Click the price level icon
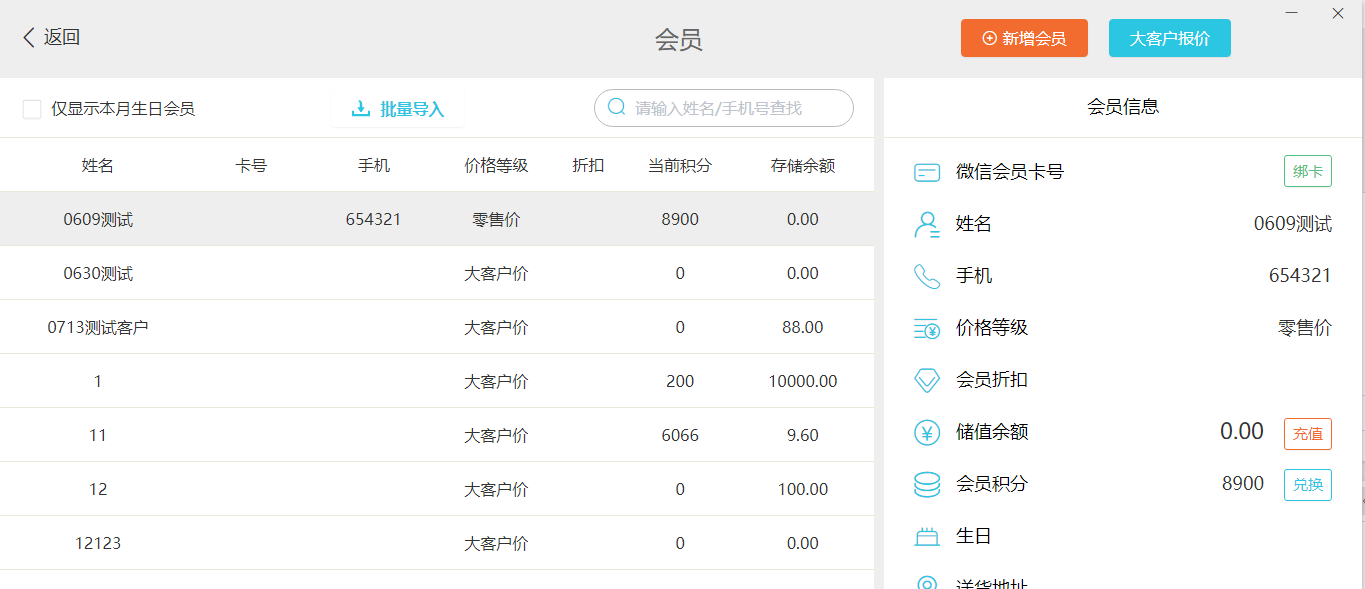The image size is (1365, 589). pos(927,329)
